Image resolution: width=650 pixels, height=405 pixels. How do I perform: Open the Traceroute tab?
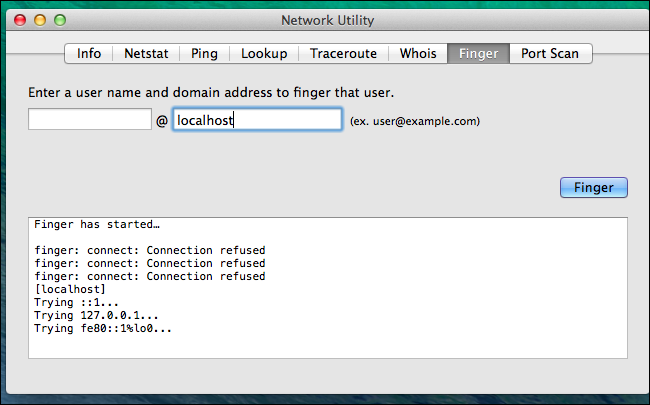(x=344, y=54)
